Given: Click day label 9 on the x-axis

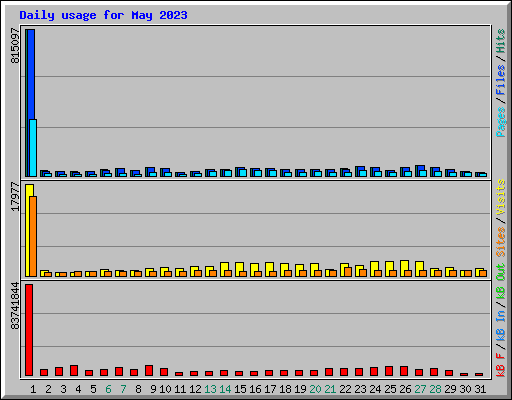Looking at the screenshot, I should point(153,389).
